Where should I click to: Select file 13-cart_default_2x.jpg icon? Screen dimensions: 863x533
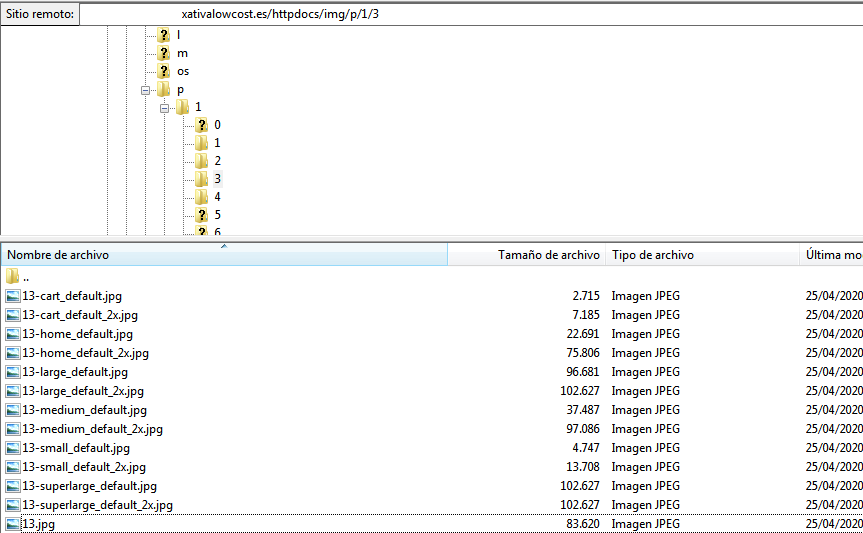[13, 316]
